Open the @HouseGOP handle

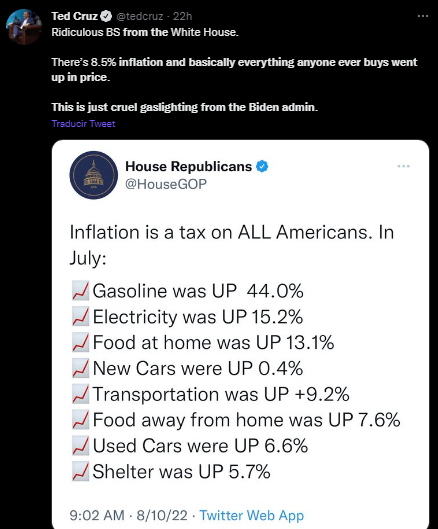(166, 184)
